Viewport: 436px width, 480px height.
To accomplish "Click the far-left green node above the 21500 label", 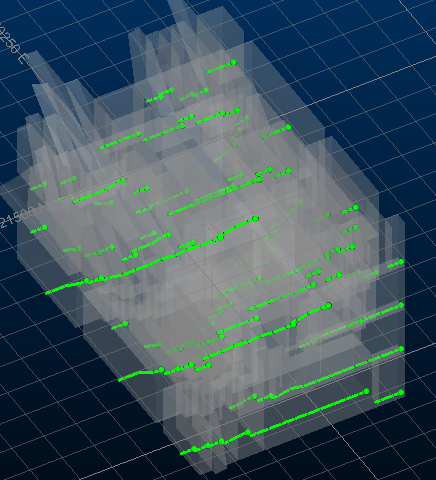I will point(45,184).
